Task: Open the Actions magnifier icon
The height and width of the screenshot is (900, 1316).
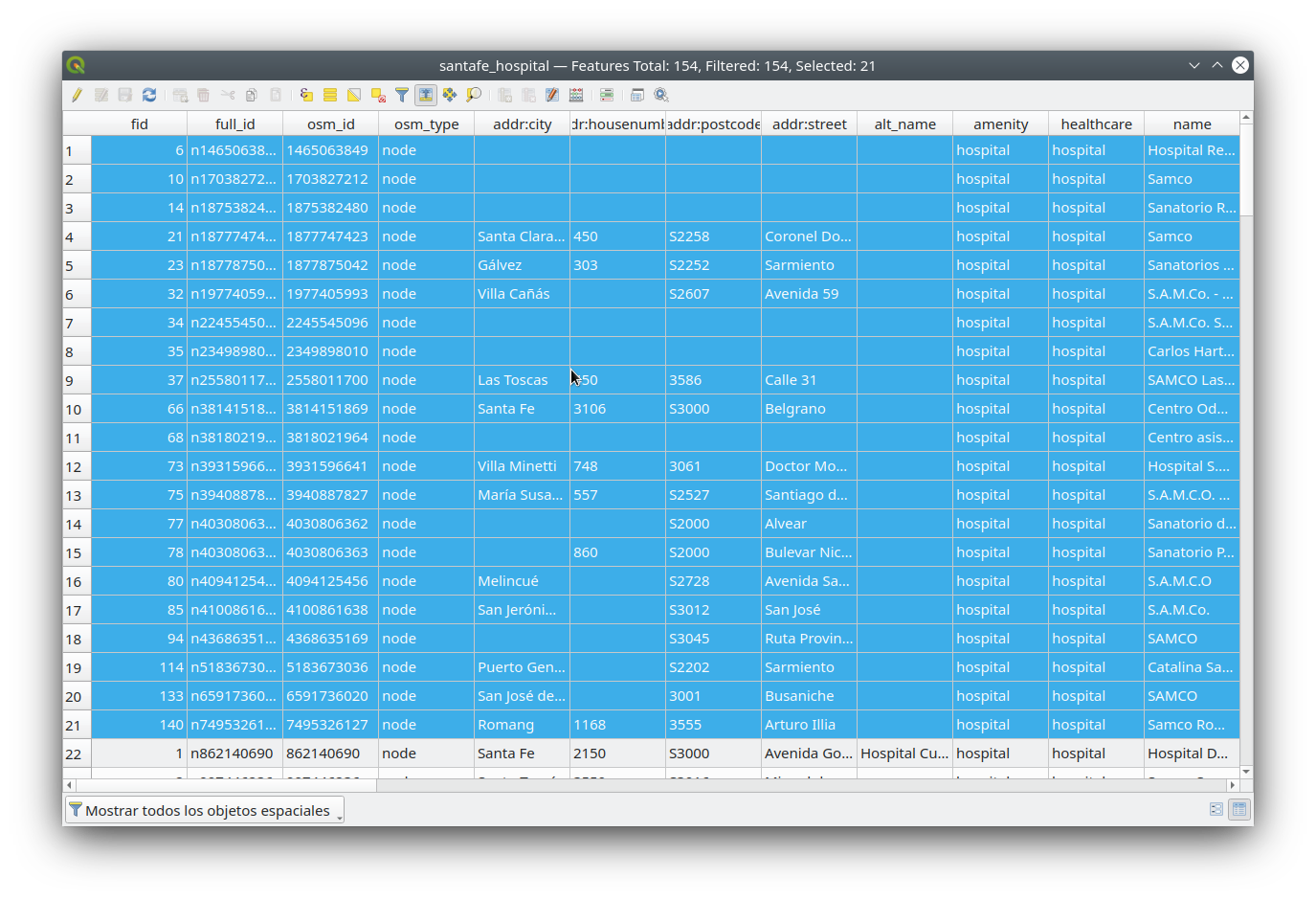Action: pyautogui.click(x=661, y=95)
